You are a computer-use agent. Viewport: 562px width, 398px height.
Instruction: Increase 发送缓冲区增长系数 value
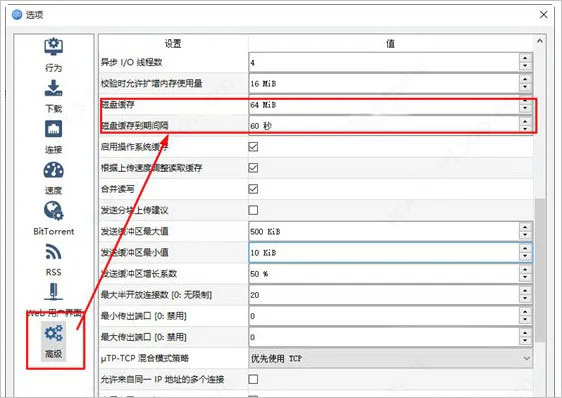click(525, 269)
